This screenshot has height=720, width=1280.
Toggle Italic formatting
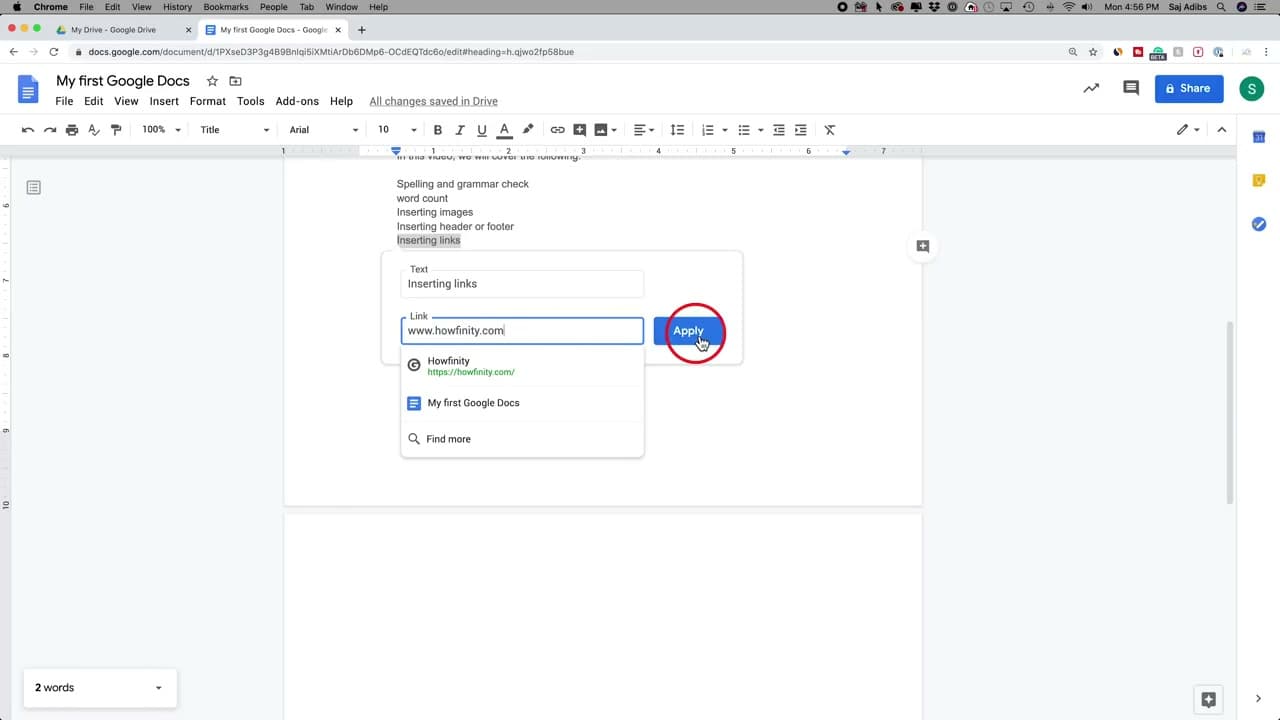(x=460, y=130)
